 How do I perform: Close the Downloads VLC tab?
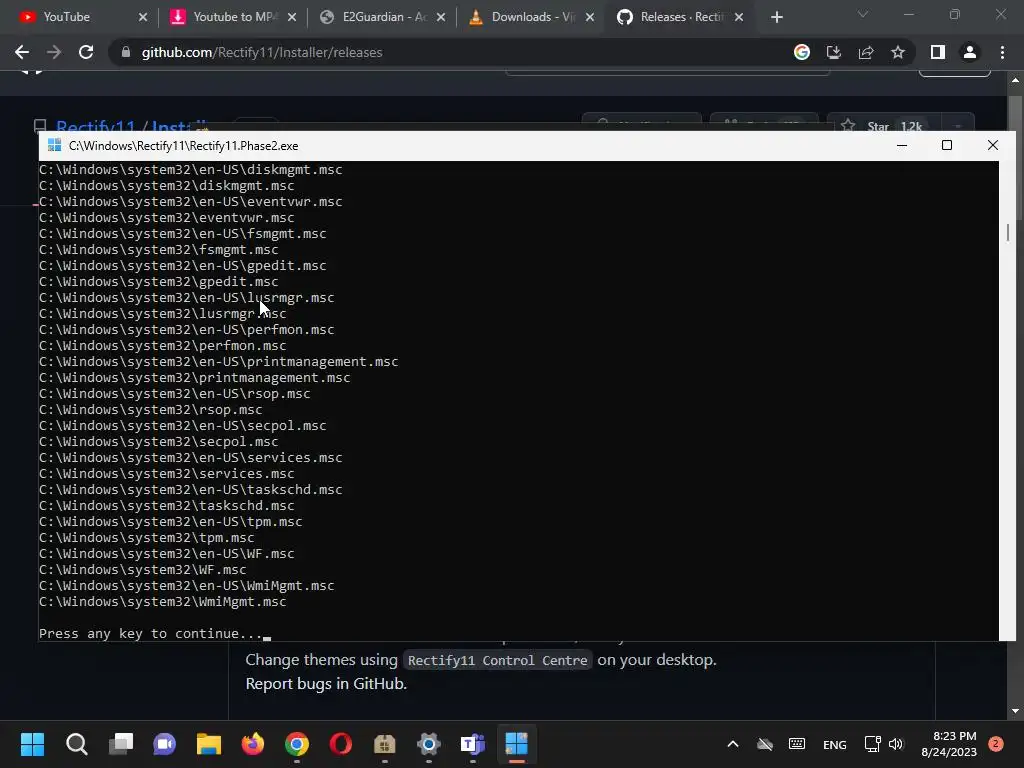point(590,17)
